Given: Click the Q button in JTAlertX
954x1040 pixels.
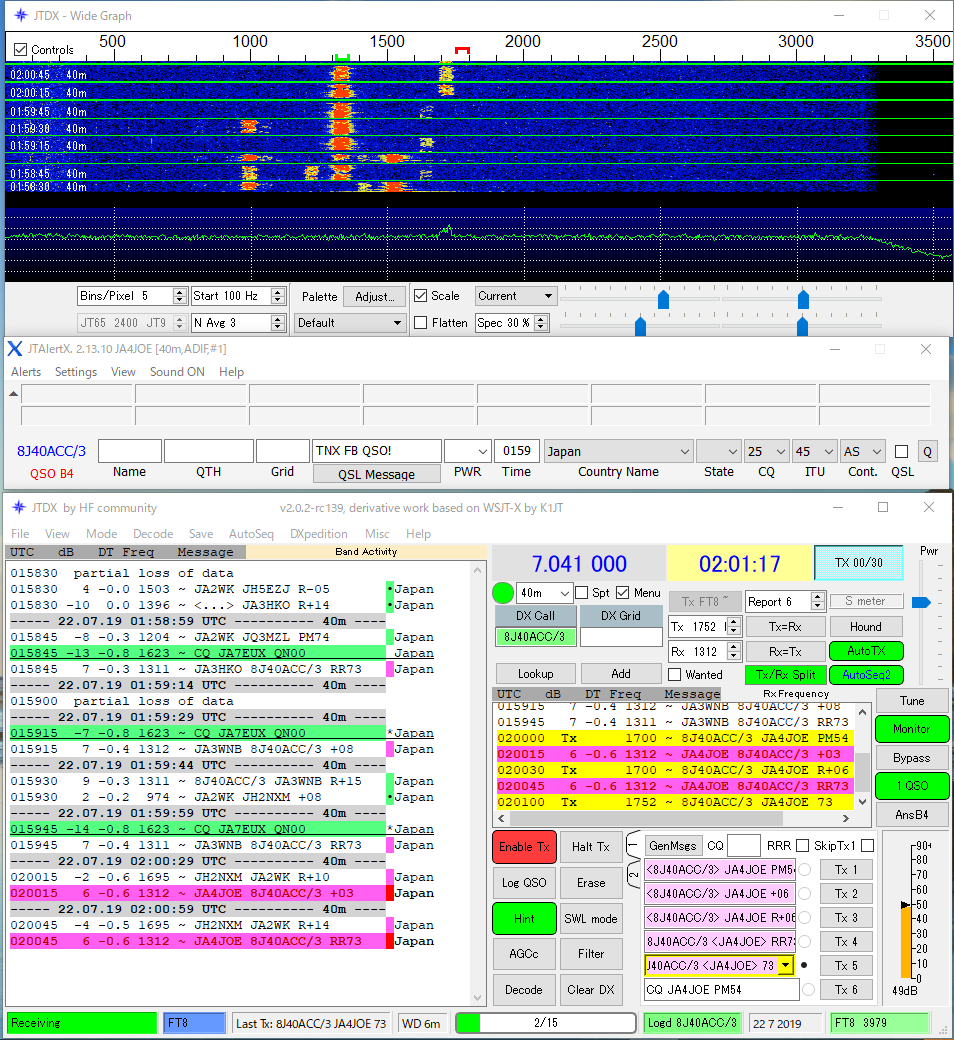Looking at the screenshot, I should point(928,452).
